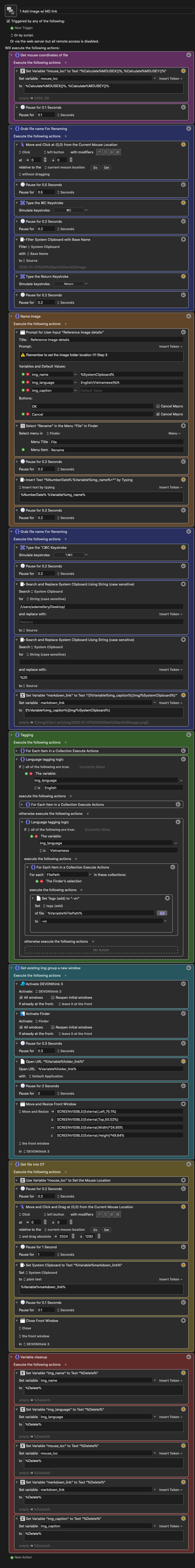Click red remove button beside img_caption variable

click(27, 390)
